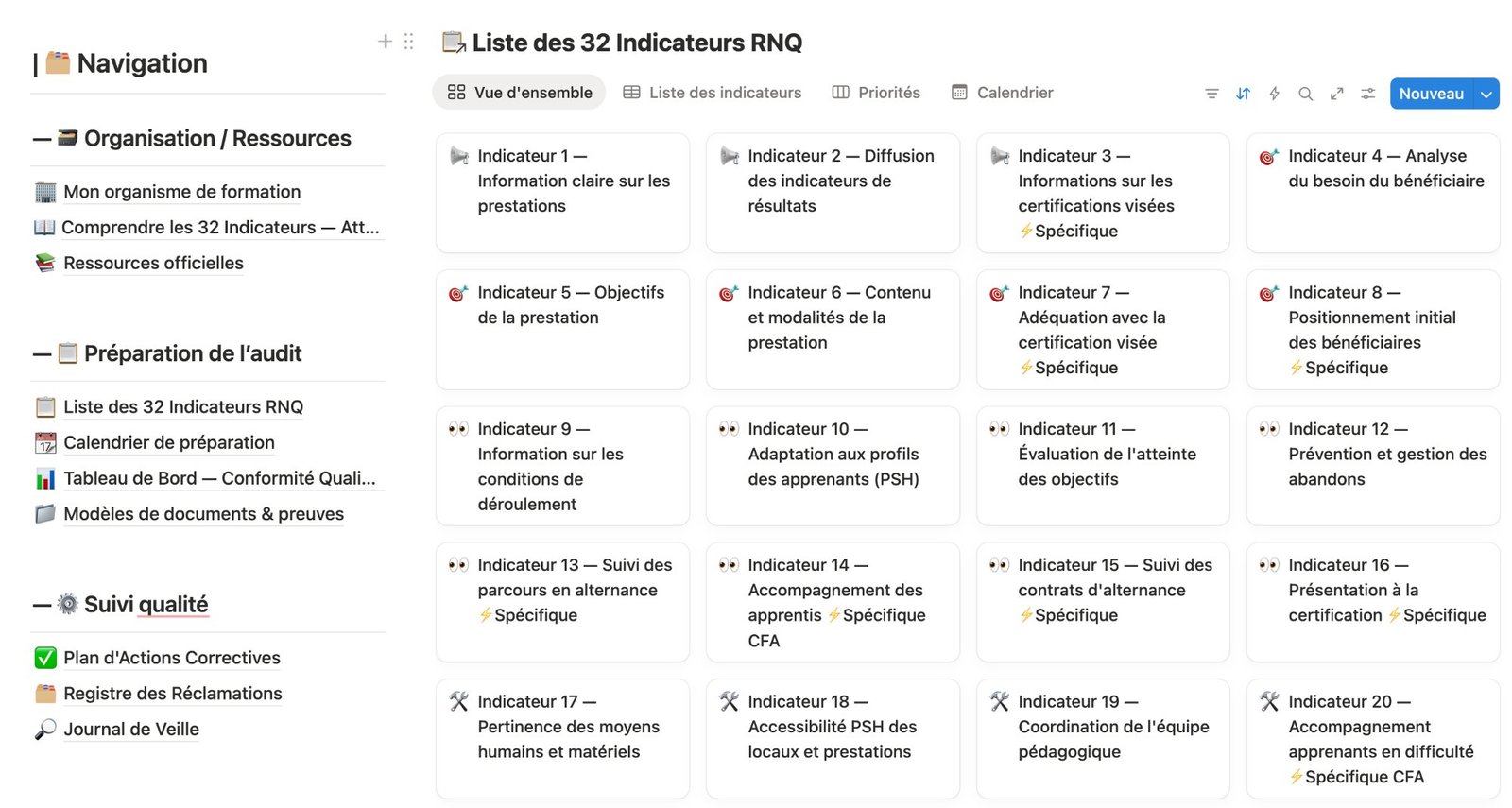Click the Suivi qualité heading text
The width and height of the screenshot is (1512, 808).
click(x=146, y=605)
